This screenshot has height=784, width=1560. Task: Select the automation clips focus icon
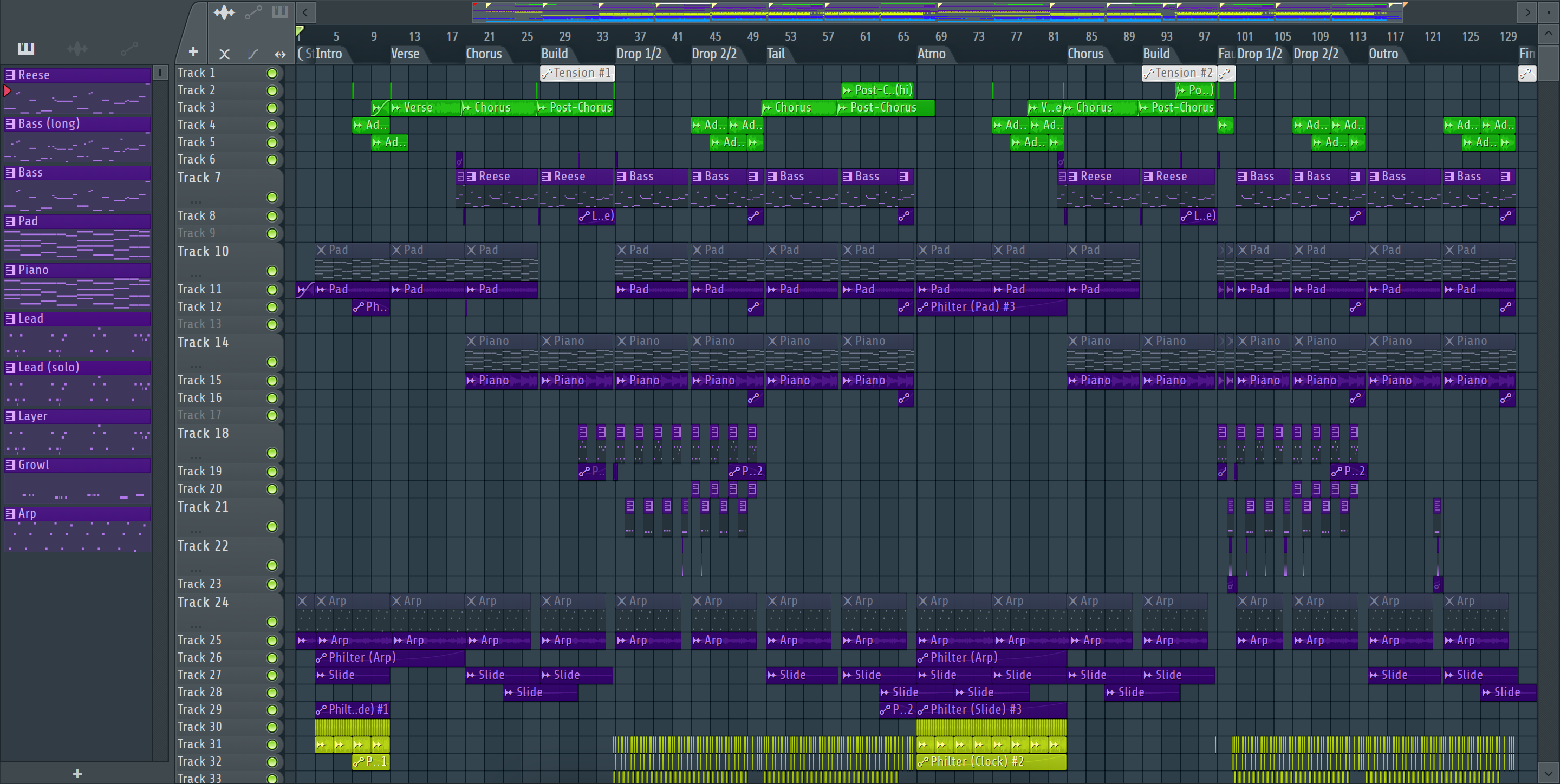coord(253,12)
